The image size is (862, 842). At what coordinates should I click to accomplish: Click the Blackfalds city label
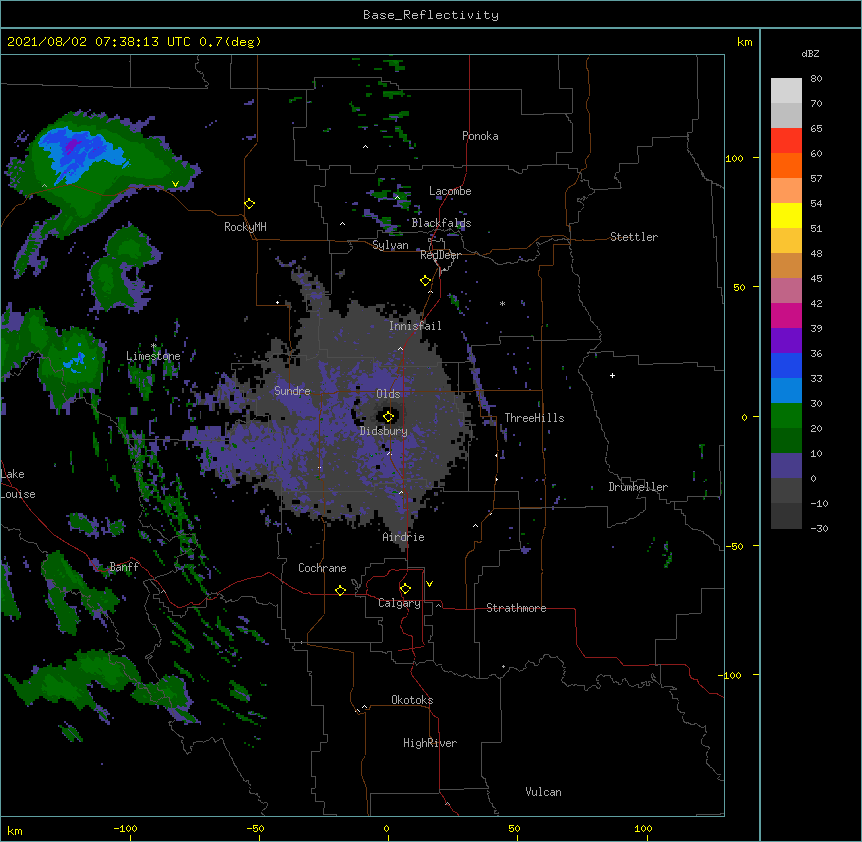click(x=441, y=223)
